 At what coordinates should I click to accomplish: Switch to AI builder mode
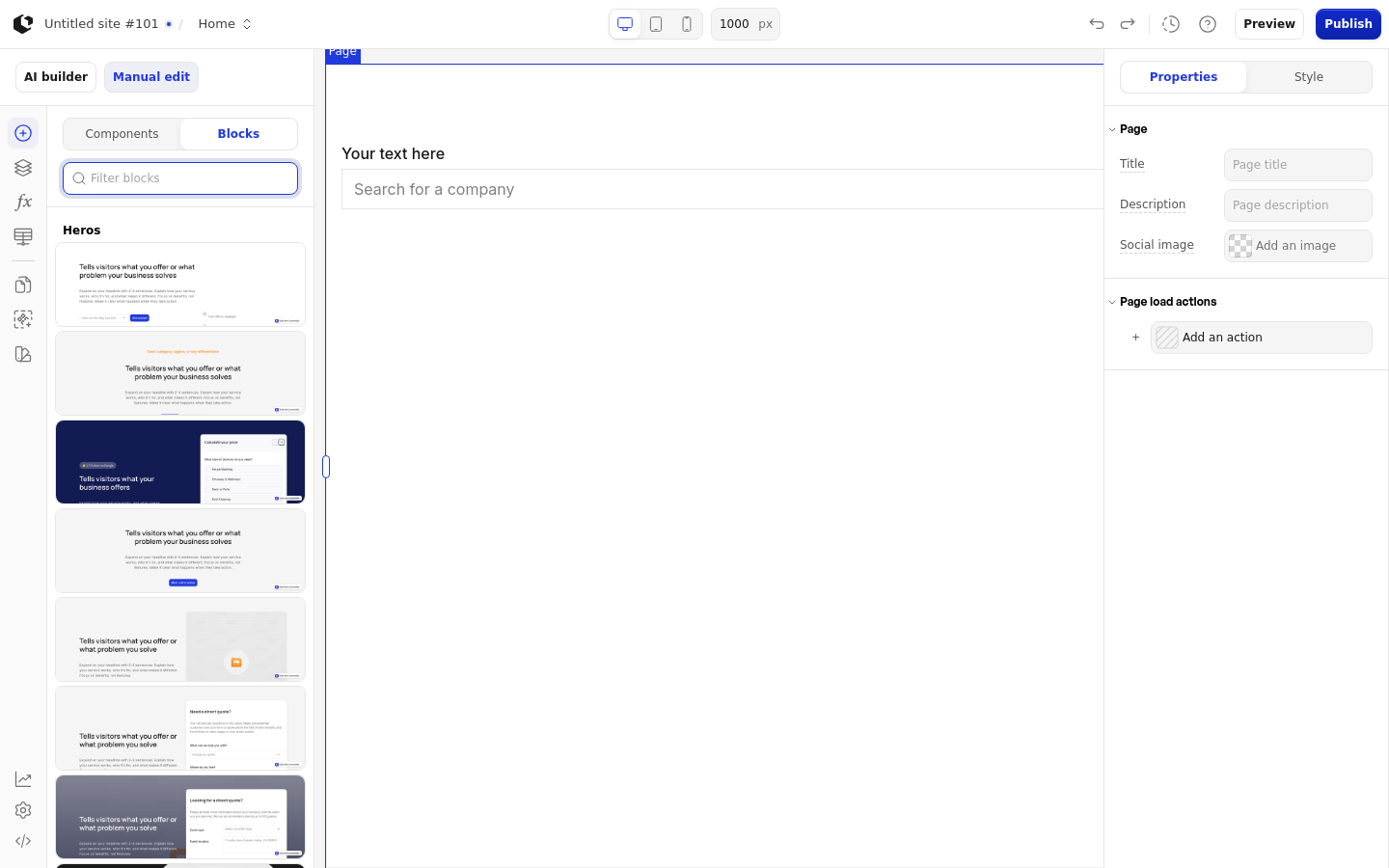[x=56, y=77]
